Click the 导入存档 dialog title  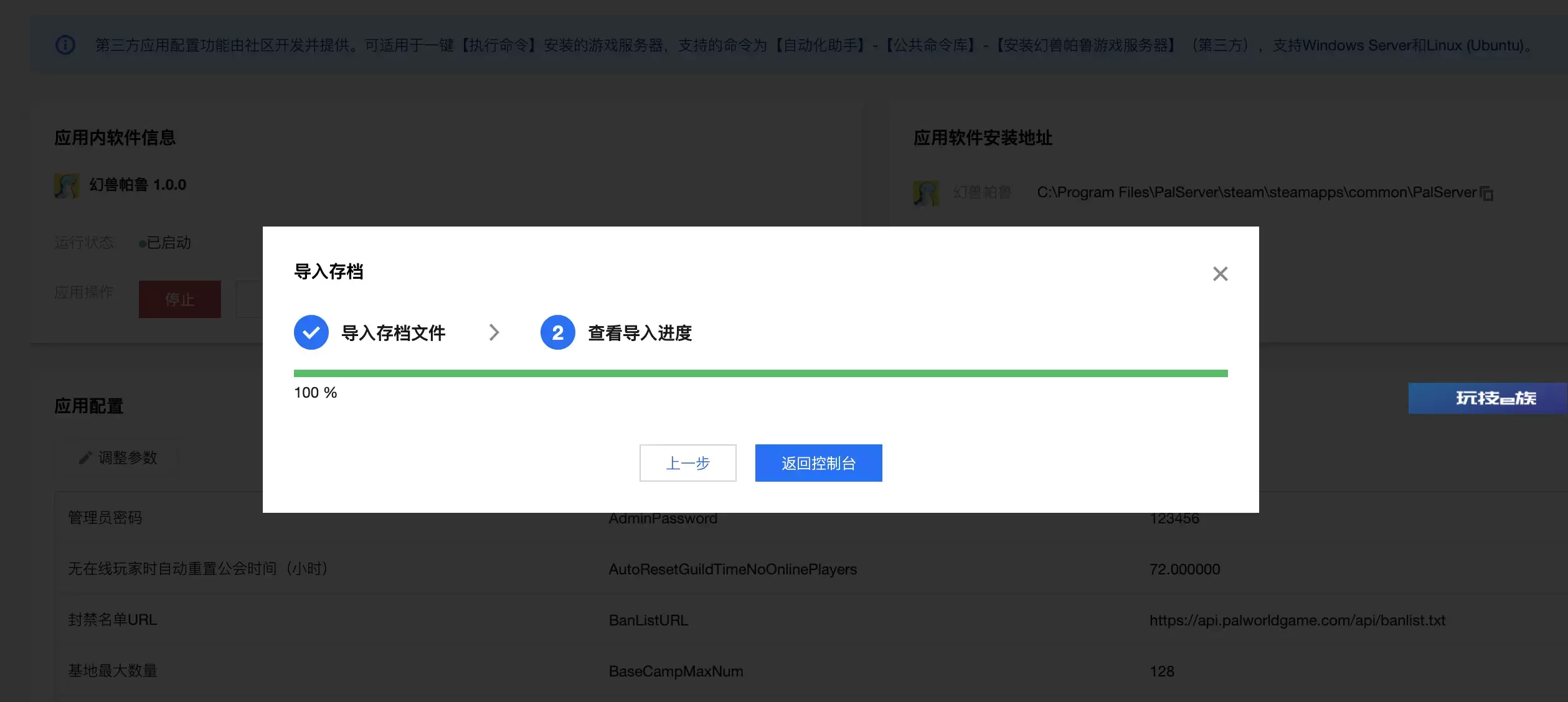(x=328, y=272)
